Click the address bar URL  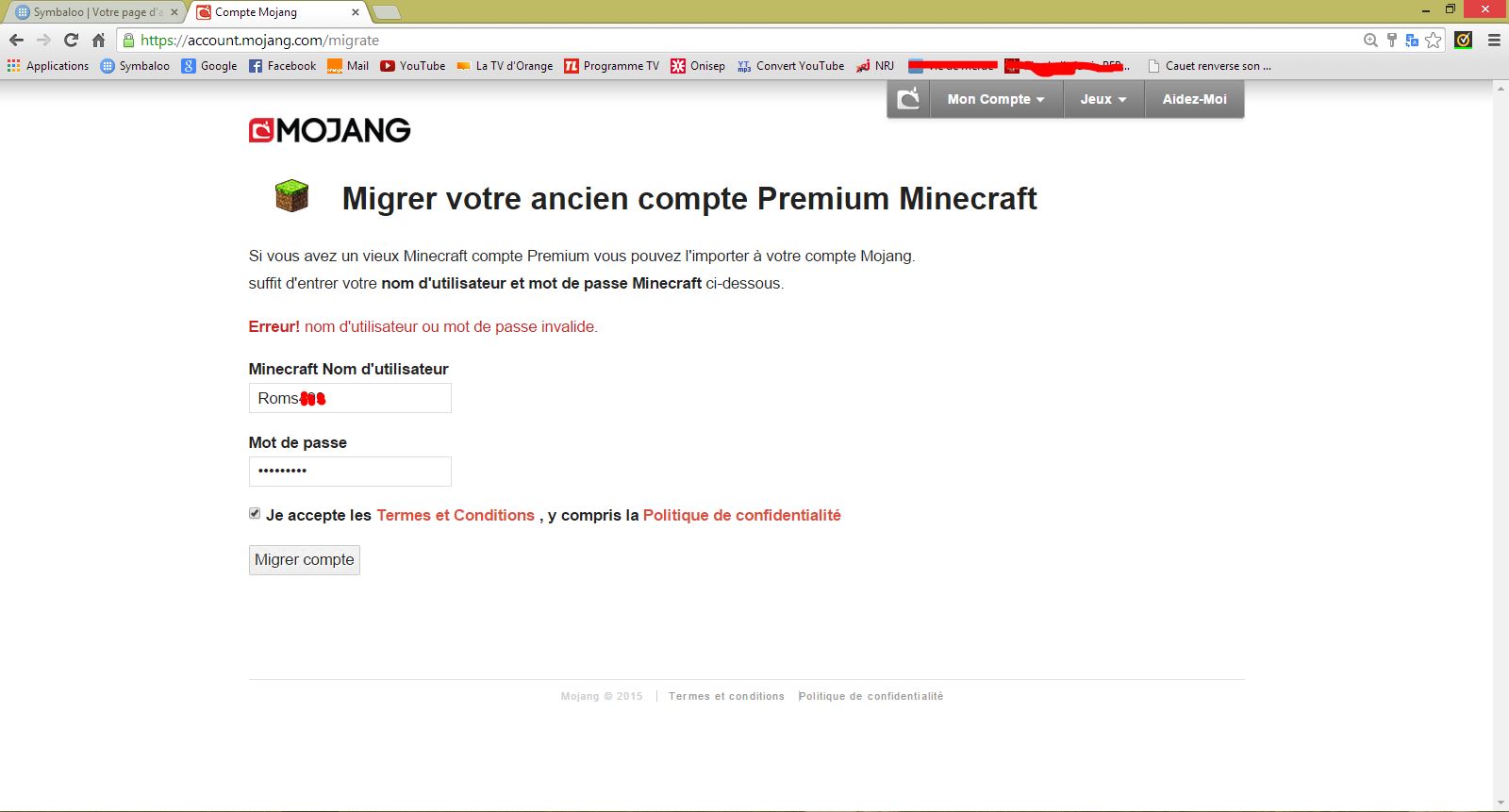click(x=259, y=40)
